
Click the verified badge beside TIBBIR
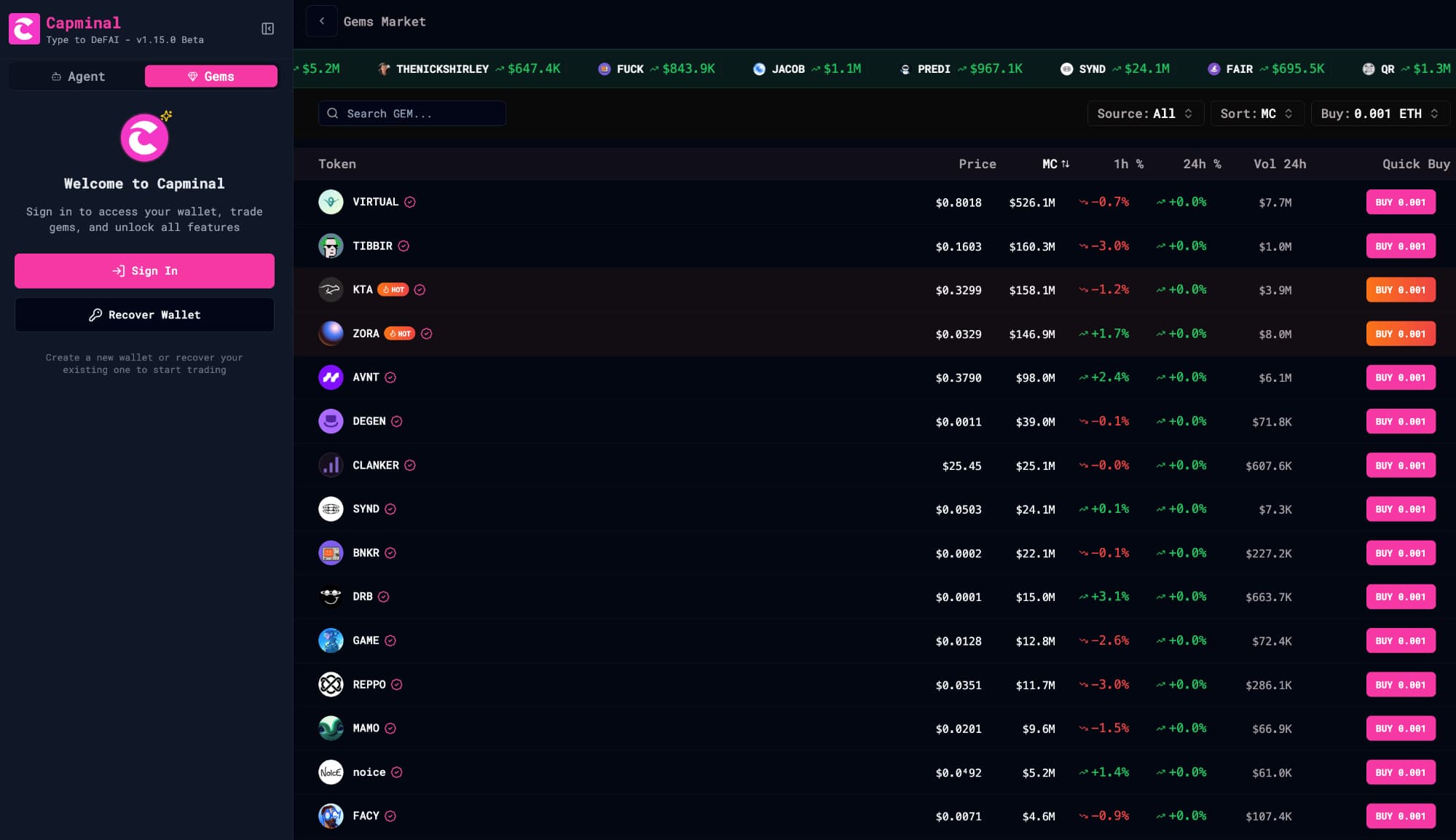[404, 246]
